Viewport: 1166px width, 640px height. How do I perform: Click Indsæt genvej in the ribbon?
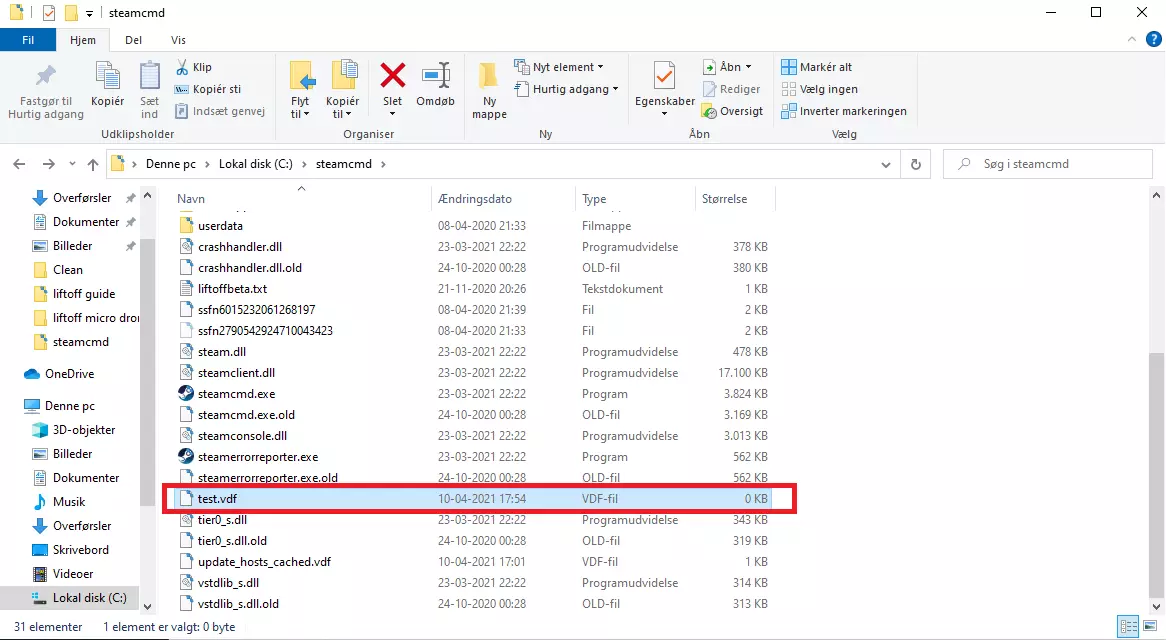[x=220, y=111]
